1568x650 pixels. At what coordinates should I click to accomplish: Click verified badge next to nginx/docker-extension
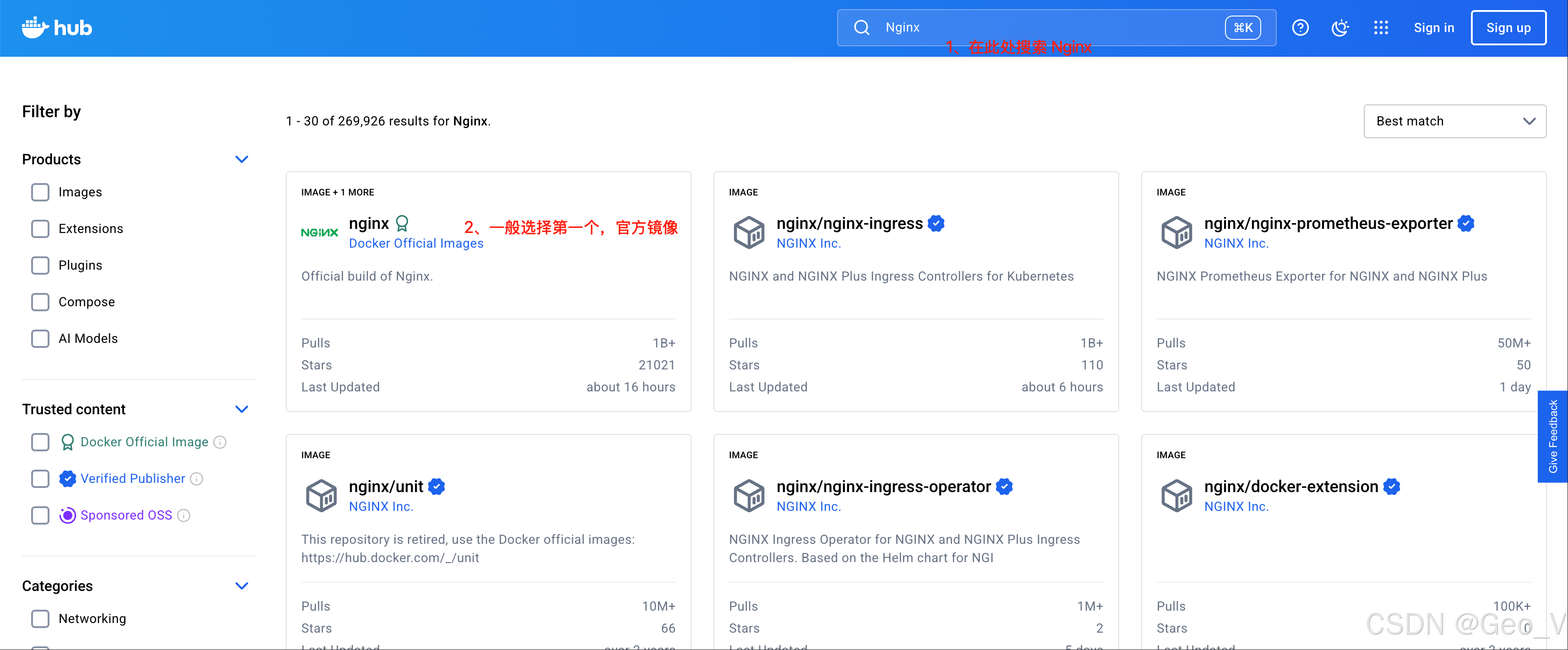1392,486
